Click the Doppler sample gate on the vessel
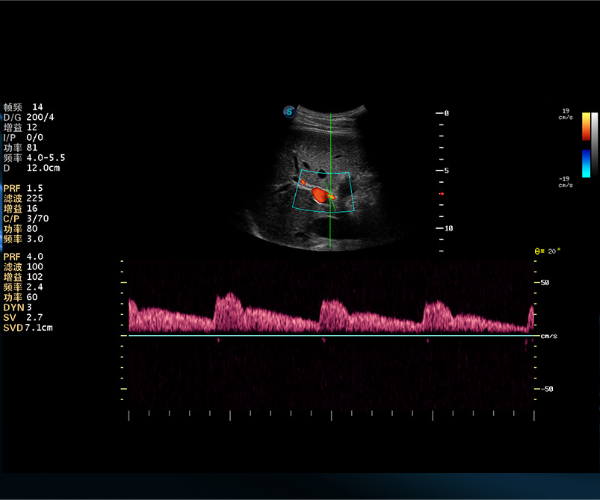The image size is (600, 500). 331,198
